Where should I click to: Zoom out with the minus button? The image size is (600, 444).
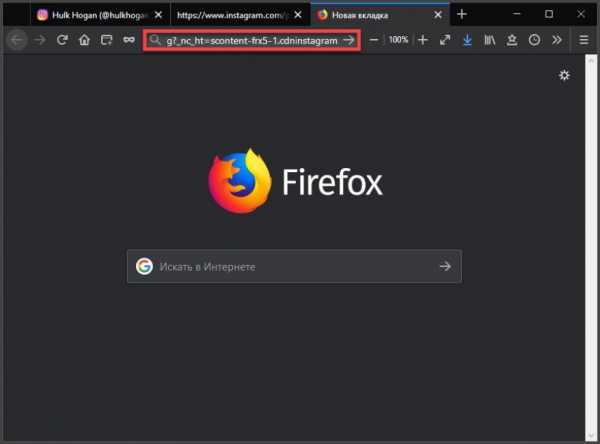point(374,40)
